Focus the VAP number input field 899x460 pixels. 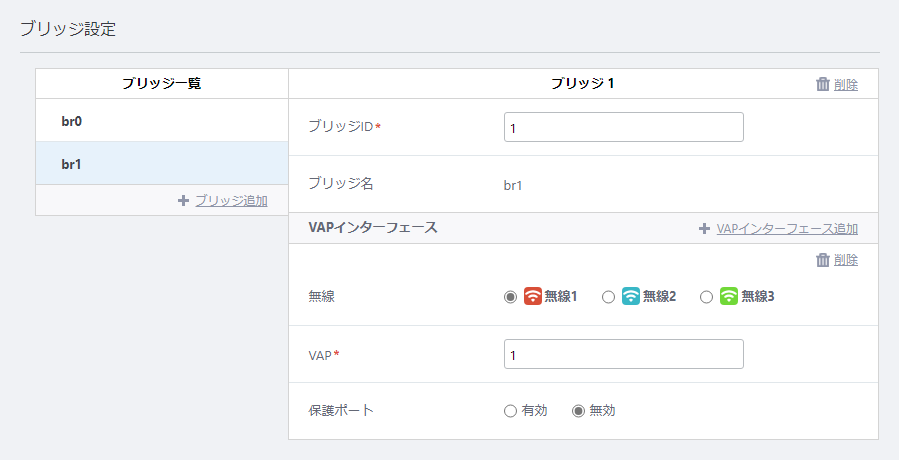tap(624, 354)
